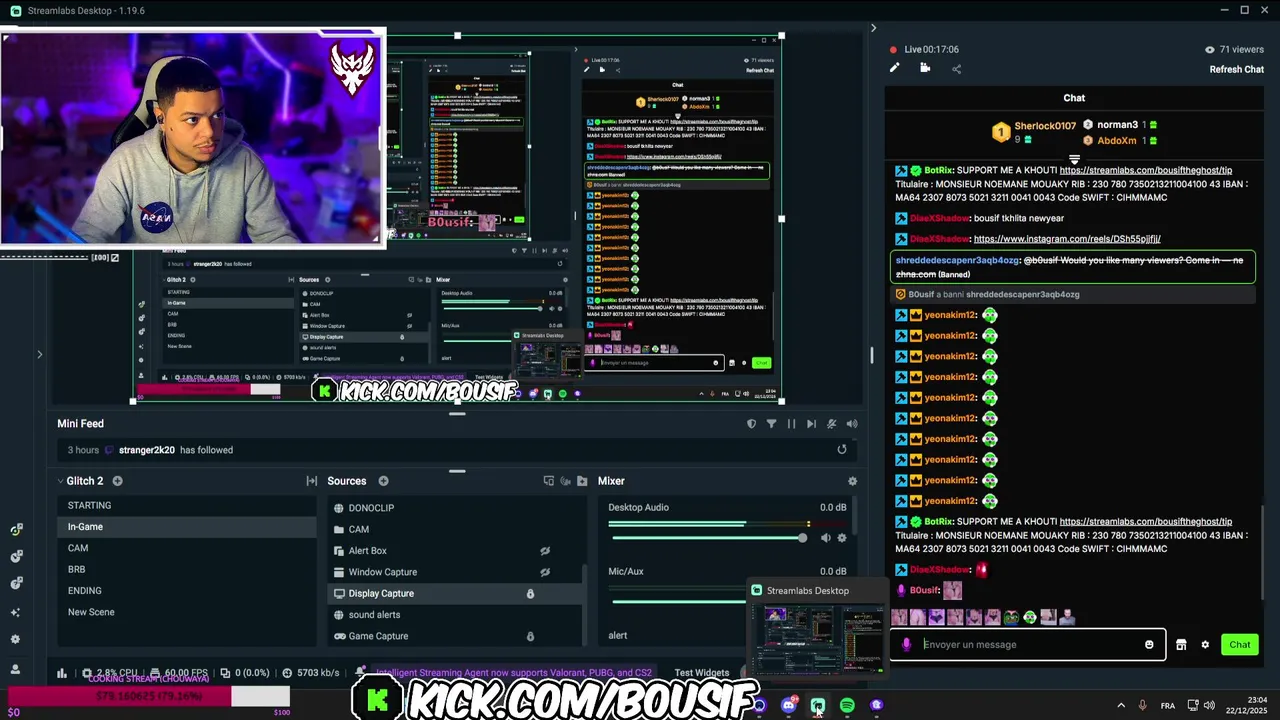Click the message input field in chat

tap(1028, 644)
